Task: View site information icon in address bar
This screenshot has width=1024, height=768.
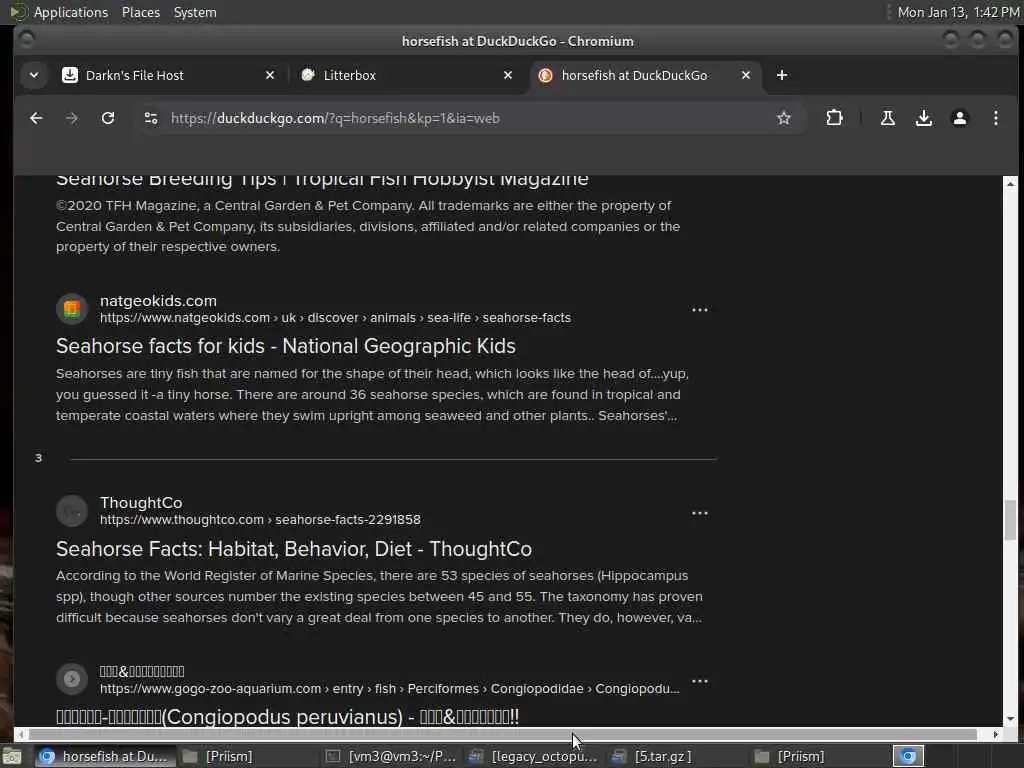Action: pyautogui.click(x=151, y=118)
